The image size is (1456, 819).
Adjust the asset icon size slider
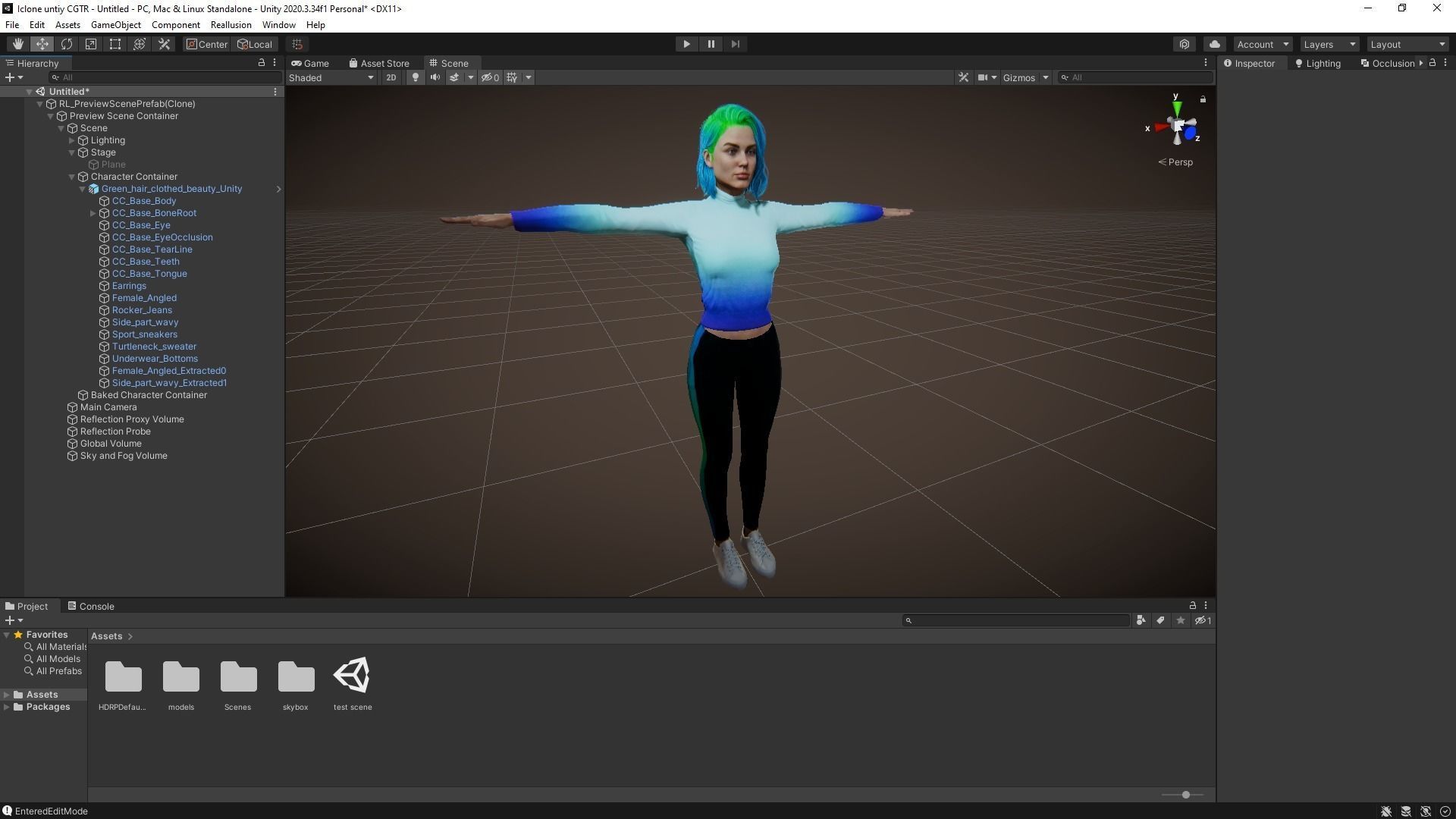(1185, 795)
